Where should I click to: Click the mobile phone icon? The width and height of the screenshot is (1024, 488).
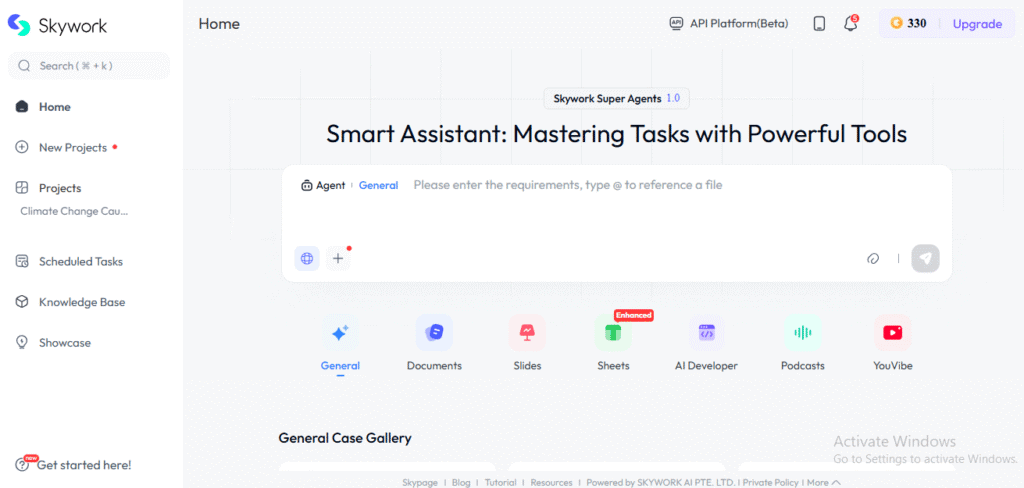click(819, 24)
